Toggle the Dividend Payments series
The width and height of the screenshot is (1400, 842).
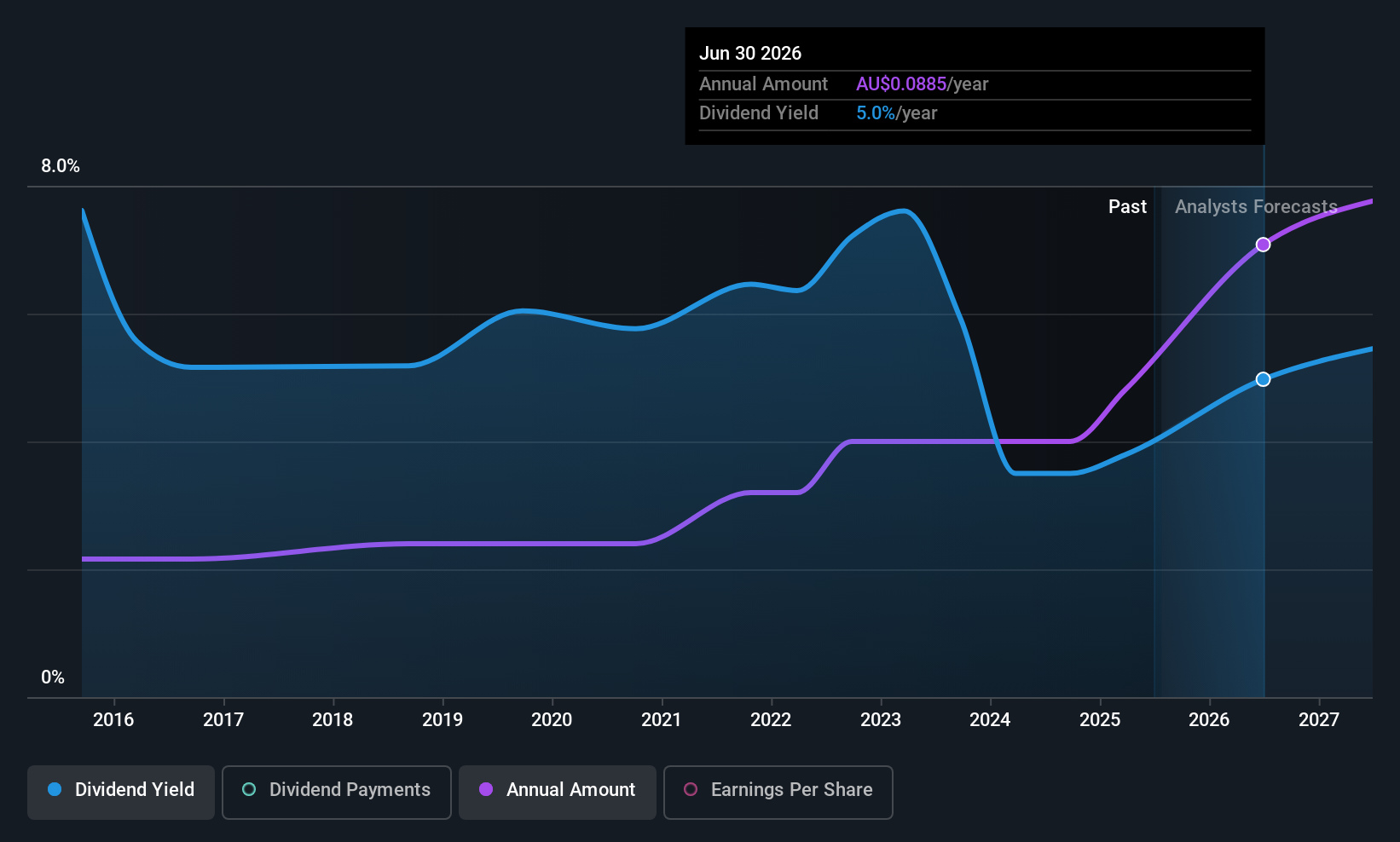337,792
